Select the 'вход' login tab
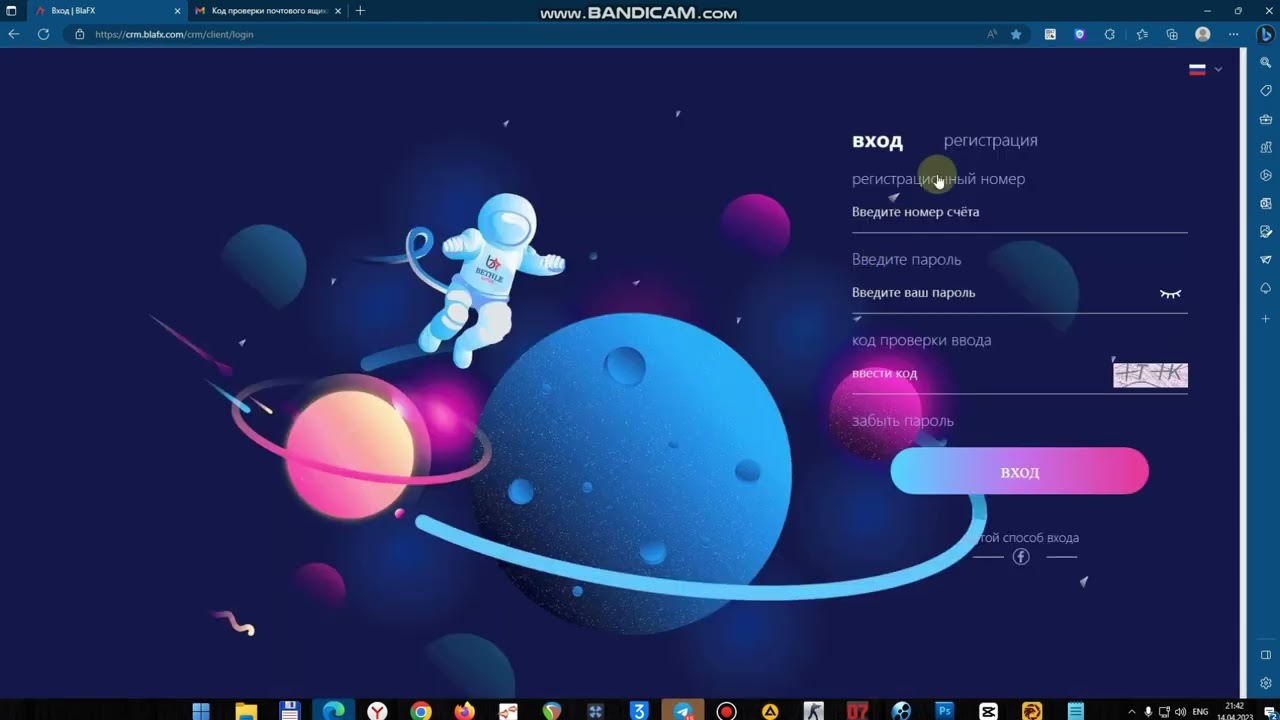 tap(877, 141)
